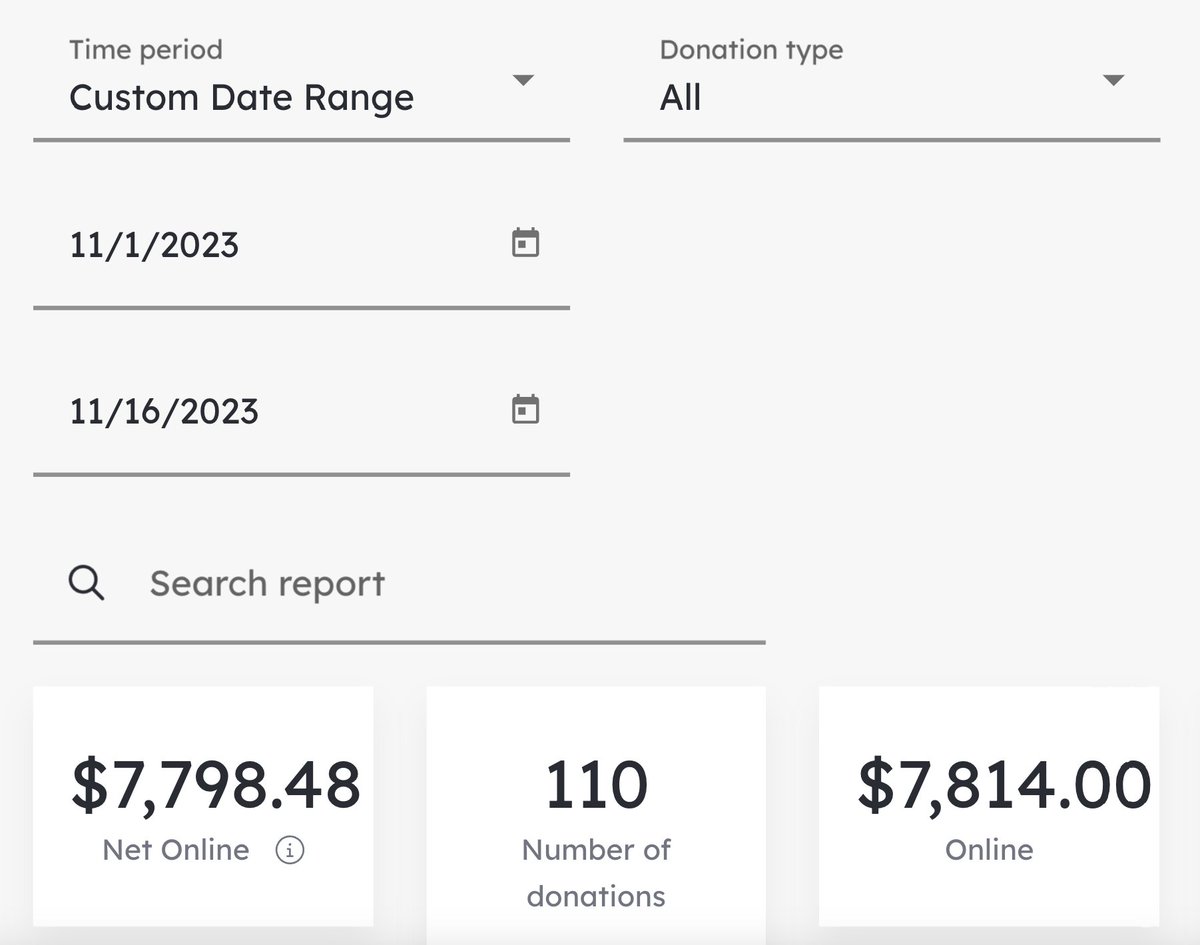Open calendar picker for 11/1/2023 start date
Viewport: 1200px width, 945px height.
point(525,243)
